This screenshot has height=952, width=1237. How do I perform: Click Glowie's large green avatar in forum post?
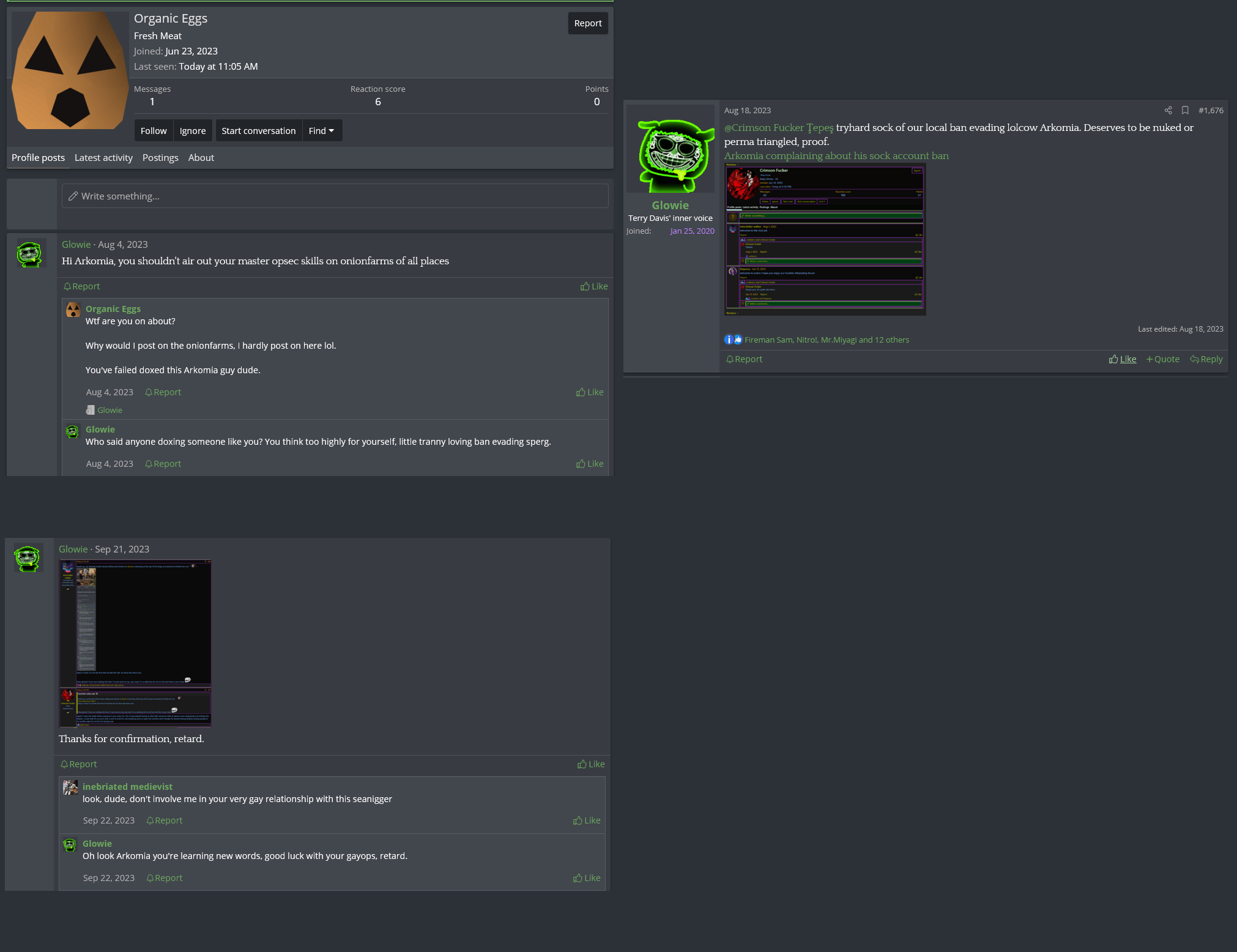pyautogui.click(x=671, y=149)
